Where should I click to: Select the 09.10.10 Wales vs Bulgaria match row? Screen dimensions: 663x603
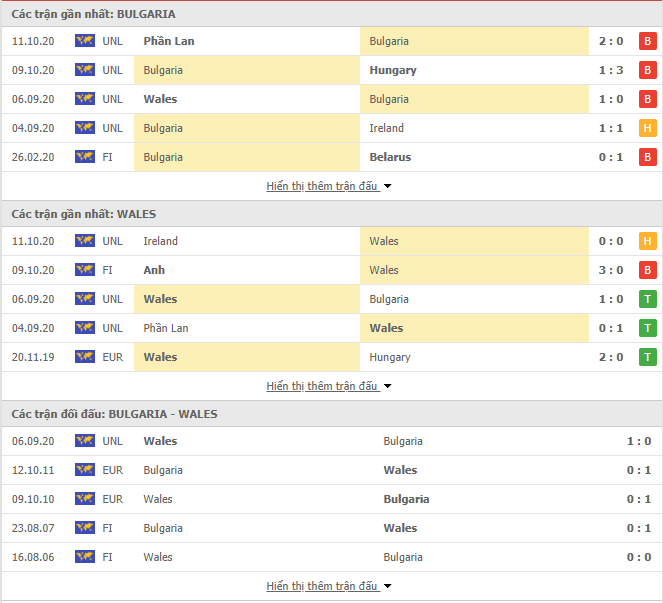tap(332, 499)
